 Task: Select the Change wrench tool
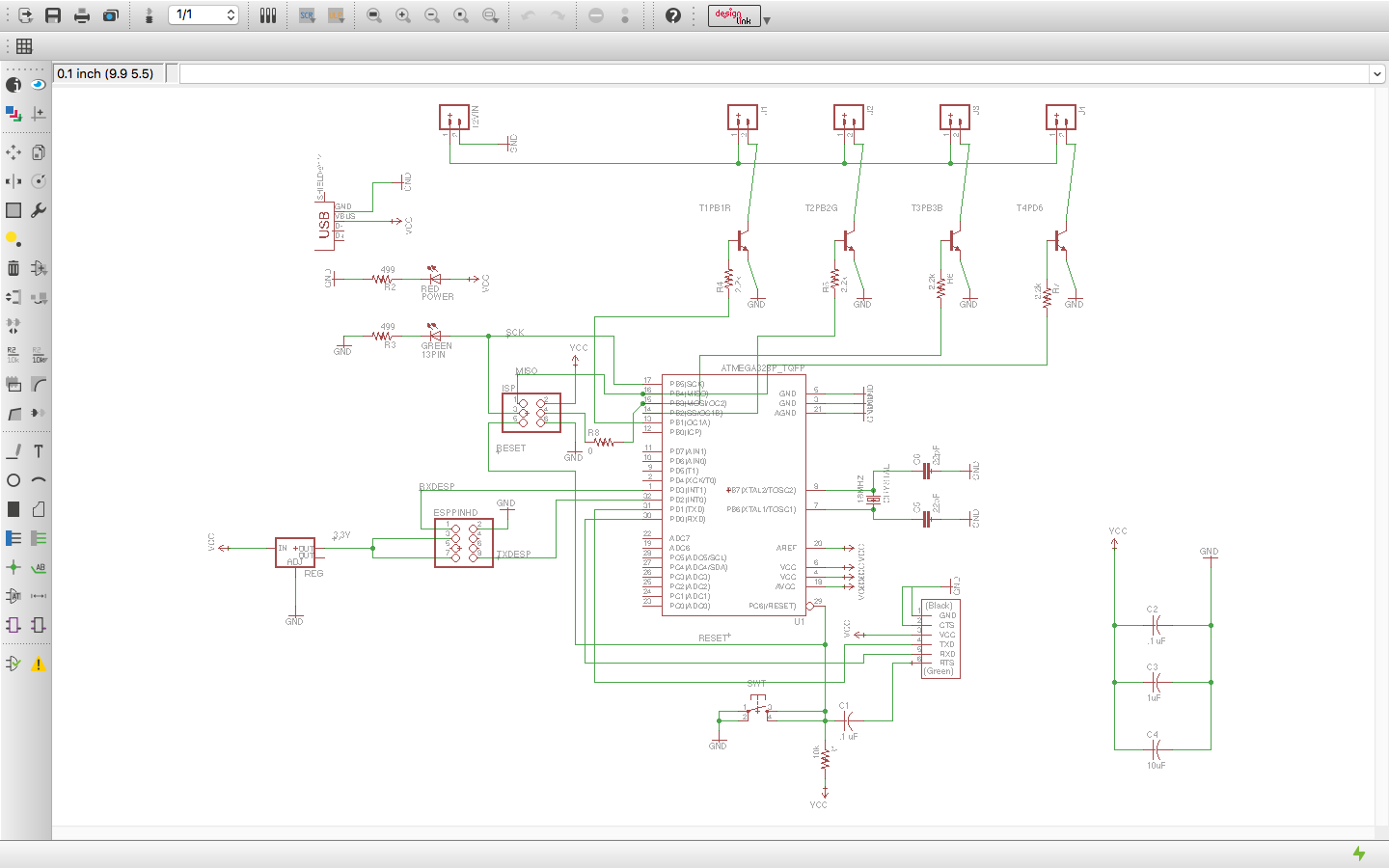tap(39, 210)
